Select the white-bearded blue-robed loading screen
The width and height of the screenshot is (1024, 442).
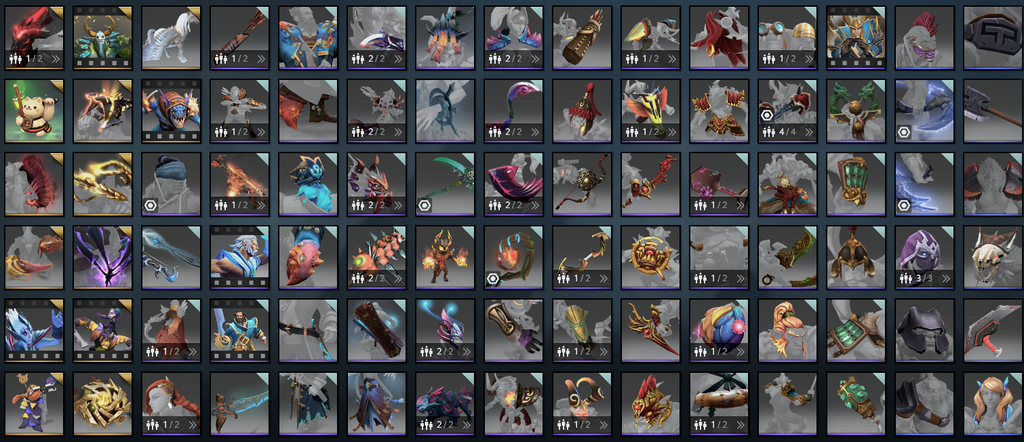click(x=240, y=257)
